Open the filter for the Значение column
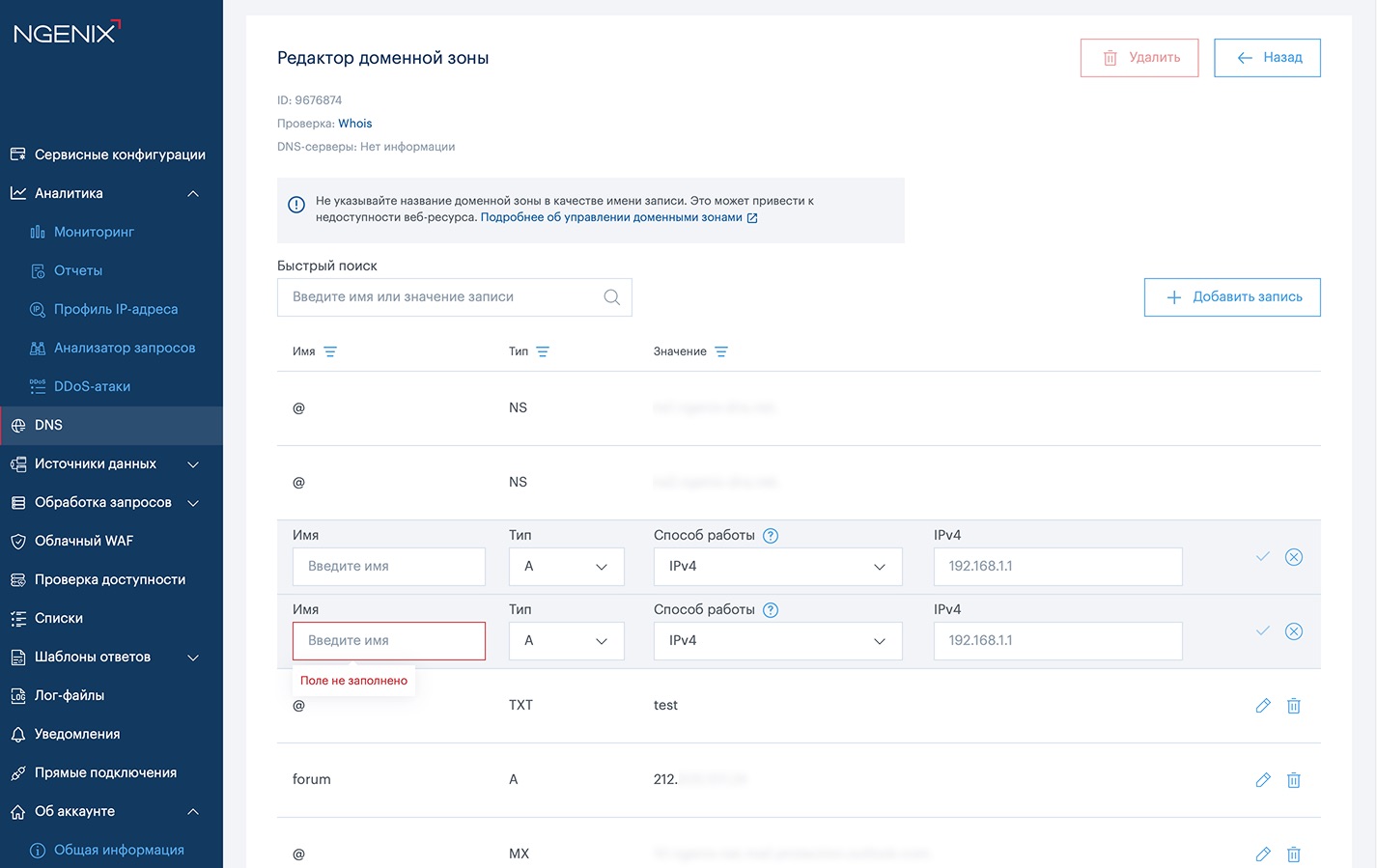This screenshot has height=868, width=1377. (x=721, y=352)
